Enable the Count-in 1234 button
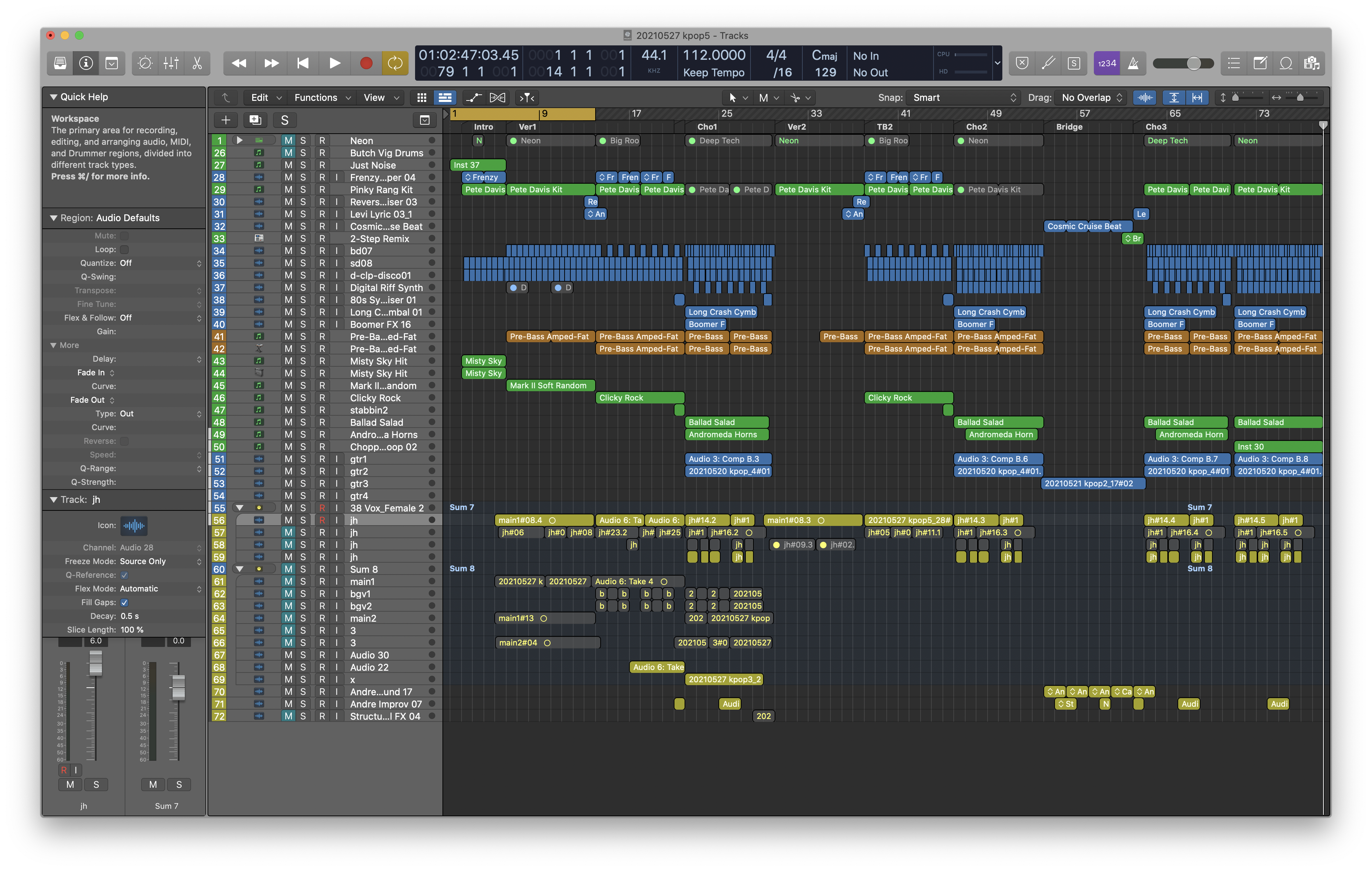1372x871 pixels. [x=1106, y=63]
